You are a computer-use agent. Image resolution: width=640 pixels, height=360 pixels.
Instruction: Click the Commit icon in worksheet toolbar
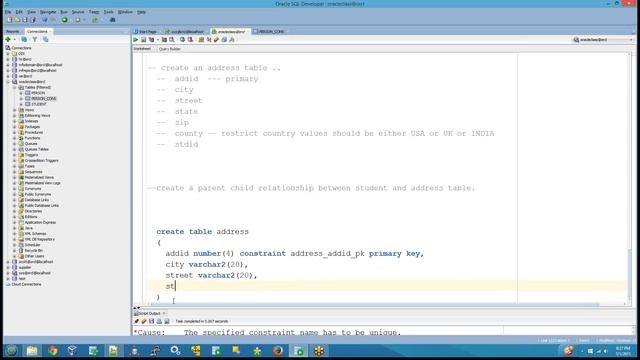pyautogui.click(x=182, y=40)
